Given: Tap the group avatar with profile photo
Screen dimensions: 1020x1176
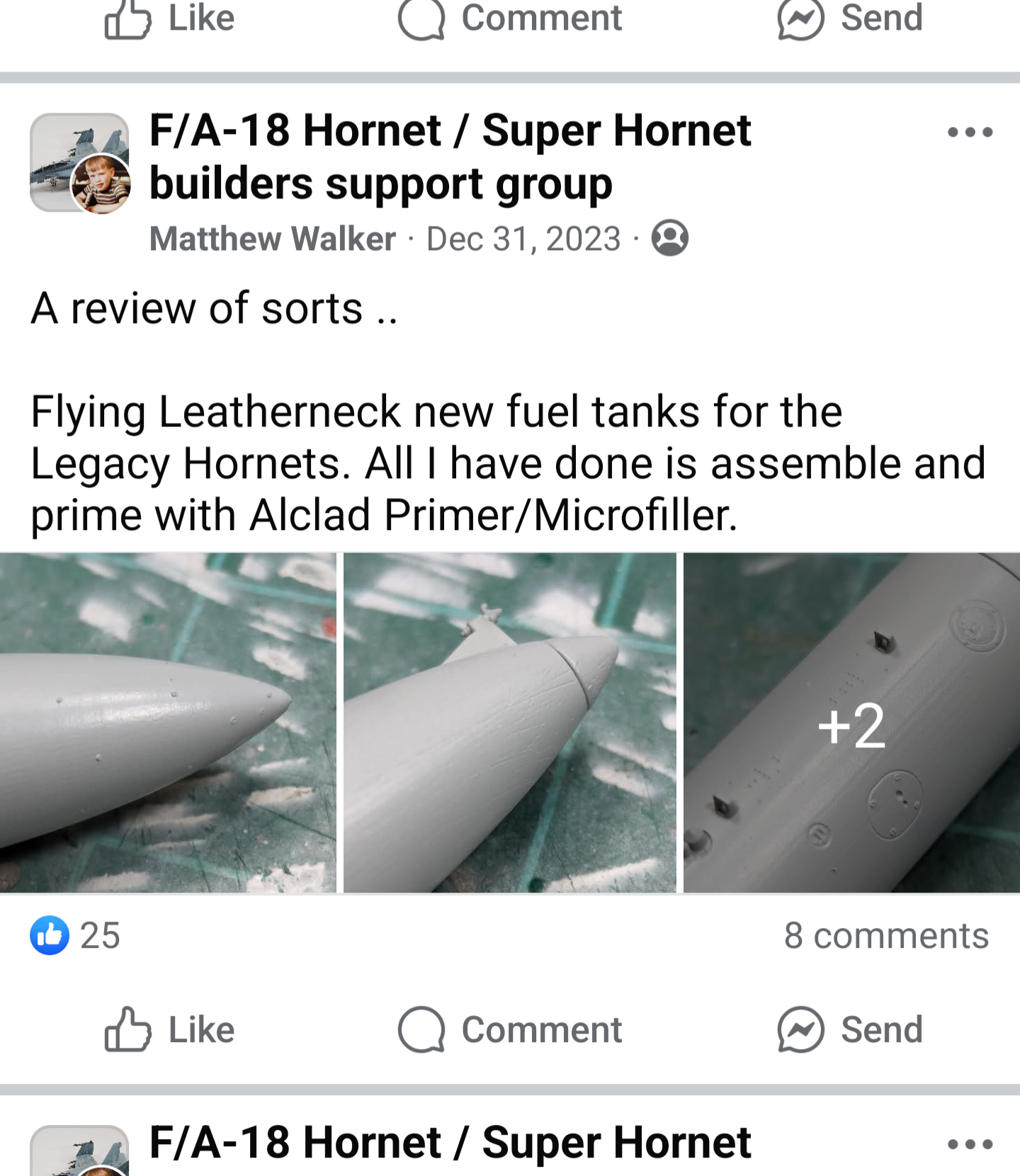Looking at the screenshot, I should pyautogui.click(x=79, y=163).
